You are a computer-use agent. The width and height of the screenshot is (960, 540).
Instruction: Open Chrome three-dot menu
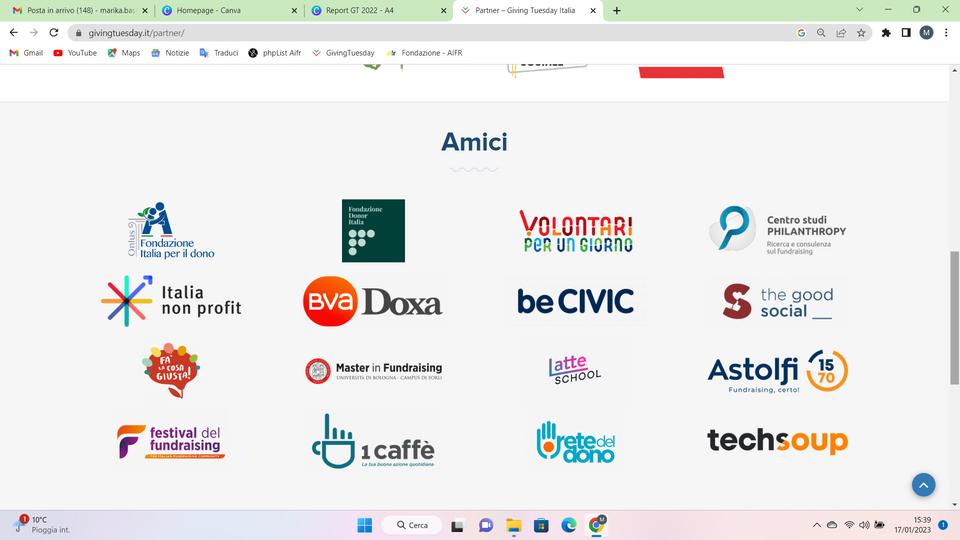pos(947,33)
